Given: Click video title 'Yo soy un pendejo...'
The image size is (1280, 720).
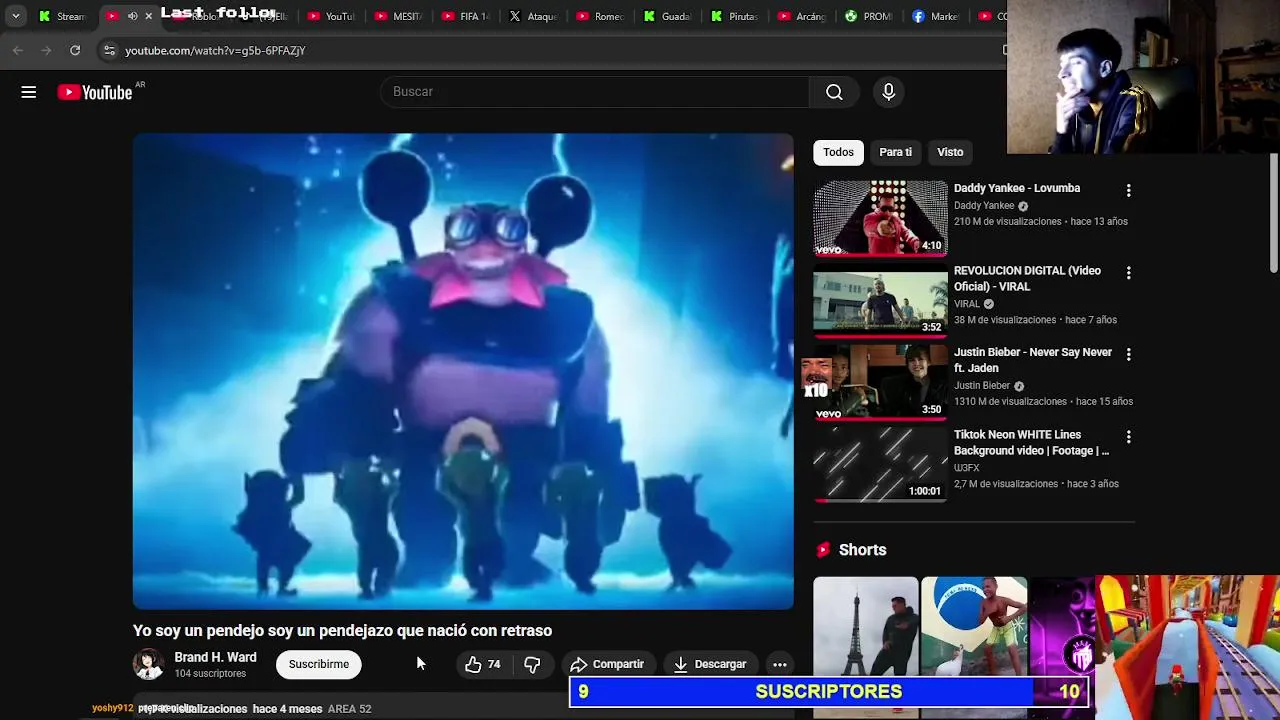Looking at the screenshot, I should coord(342,630).
